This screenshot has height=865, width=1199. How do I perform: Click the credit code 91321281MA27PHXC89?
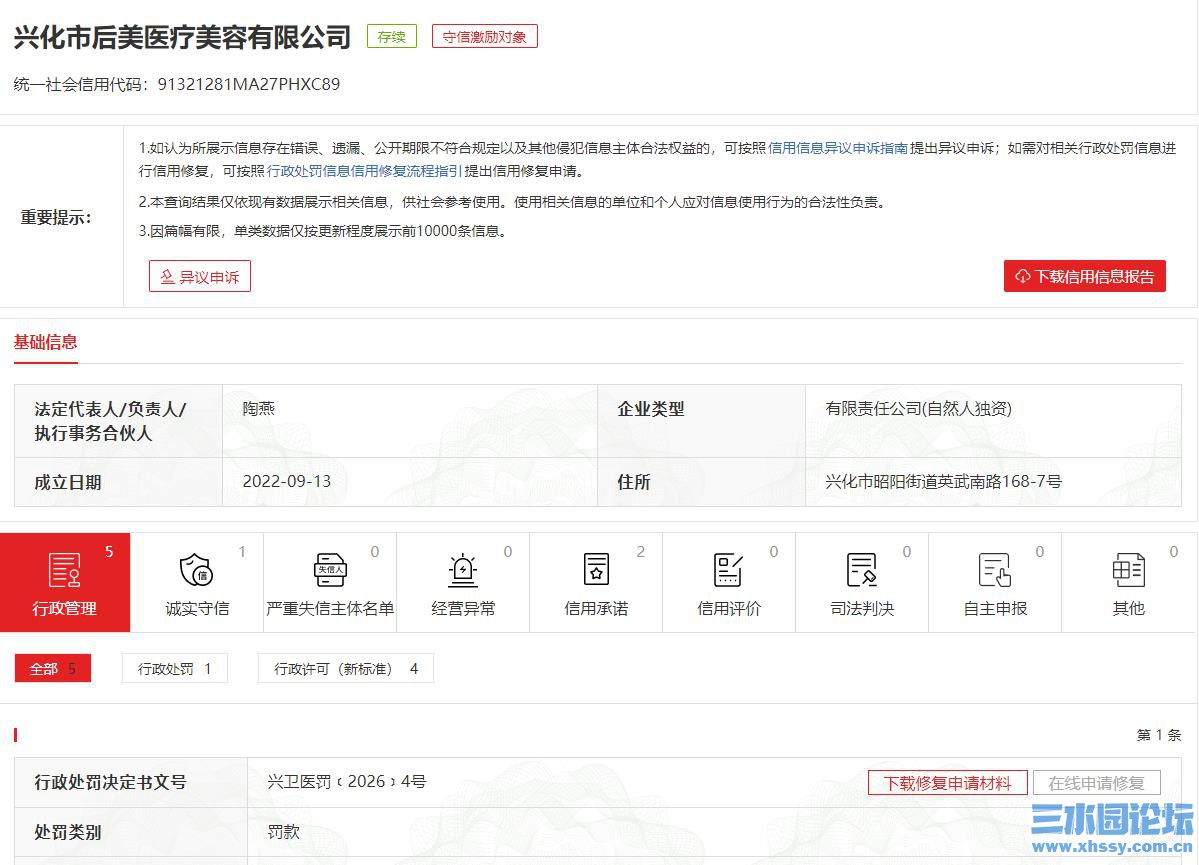[x=249, y=84]
